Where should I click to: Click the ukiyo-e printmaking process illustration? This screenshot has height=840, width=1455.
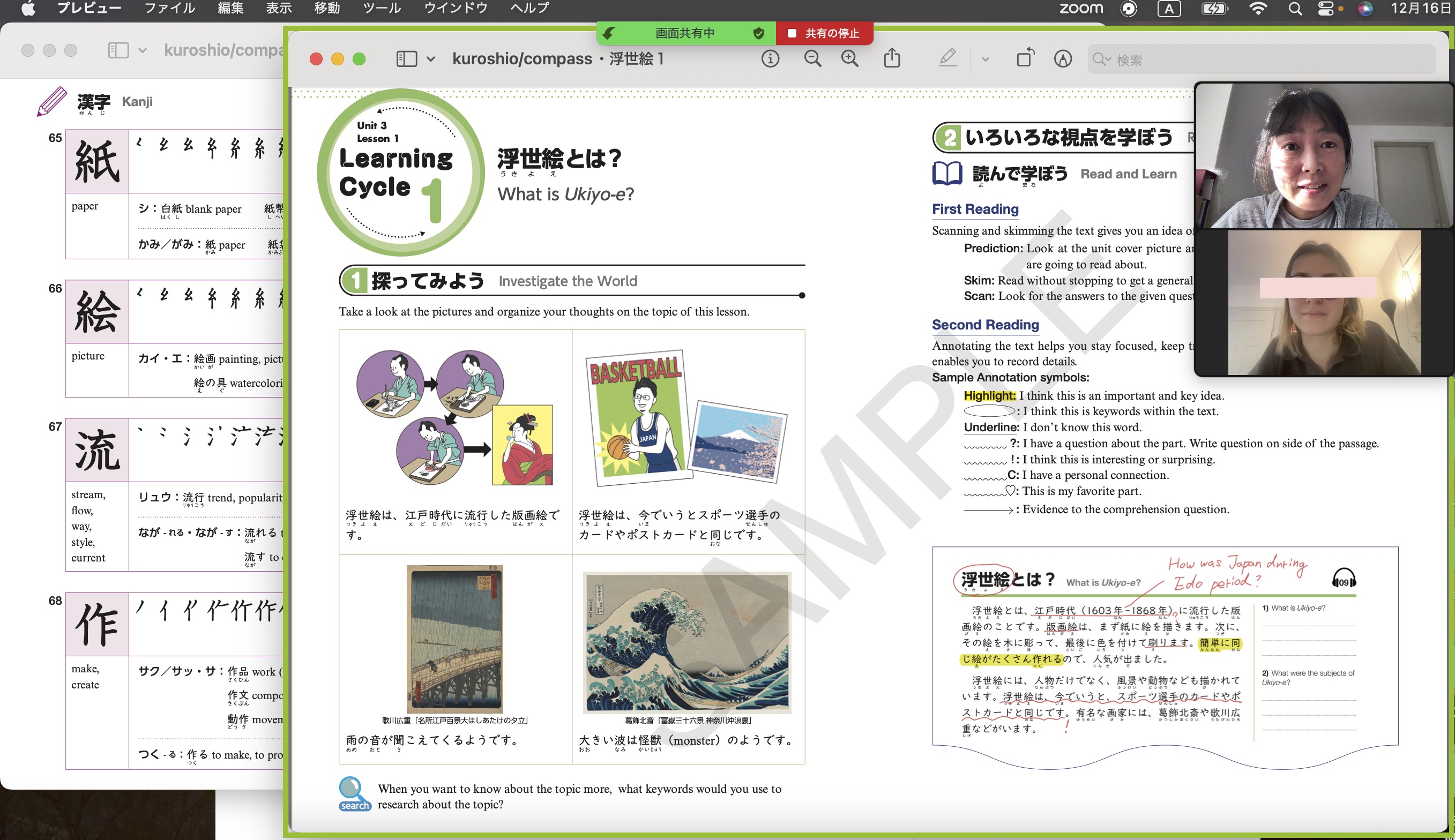pyautogui.click(x=455, y=418)
